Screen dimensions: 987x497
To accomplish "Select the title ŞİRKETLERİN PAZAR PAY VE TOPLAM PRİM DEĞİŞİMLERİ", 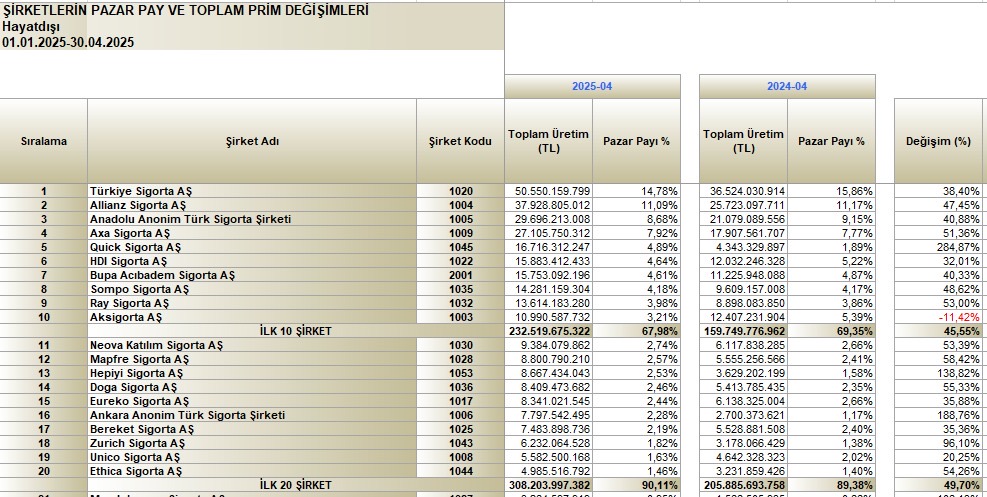I will [186, 11].
